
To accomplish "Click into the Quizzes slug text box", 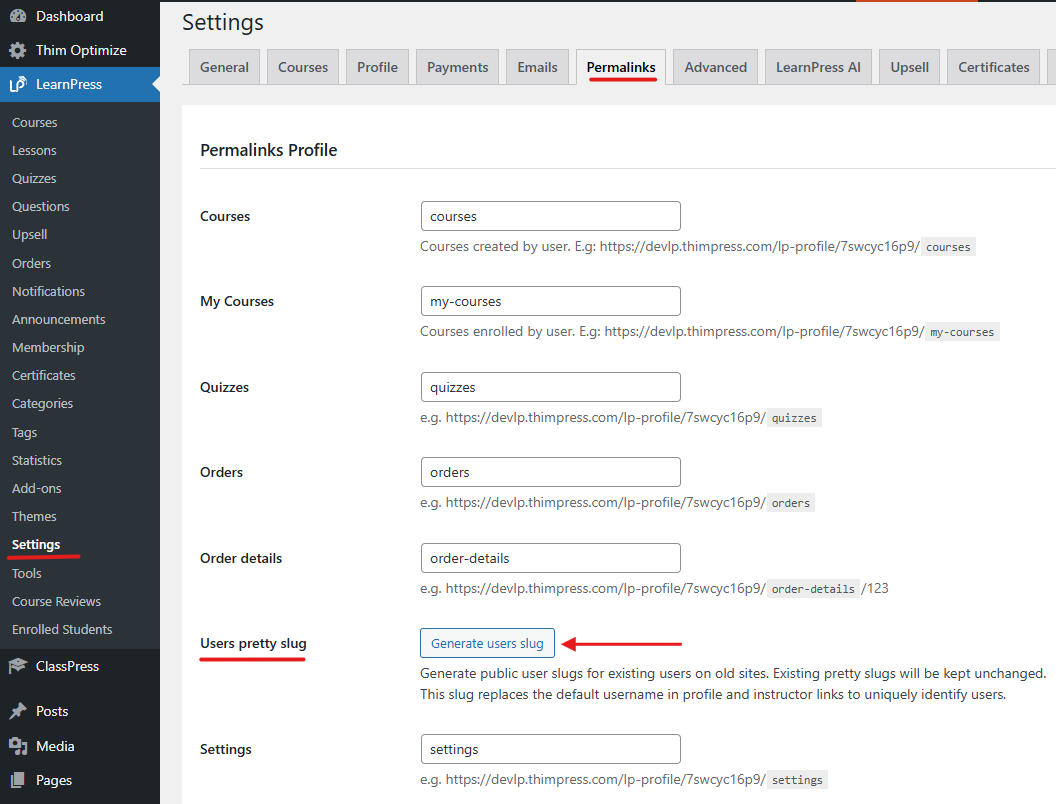I will pos(550,387).
